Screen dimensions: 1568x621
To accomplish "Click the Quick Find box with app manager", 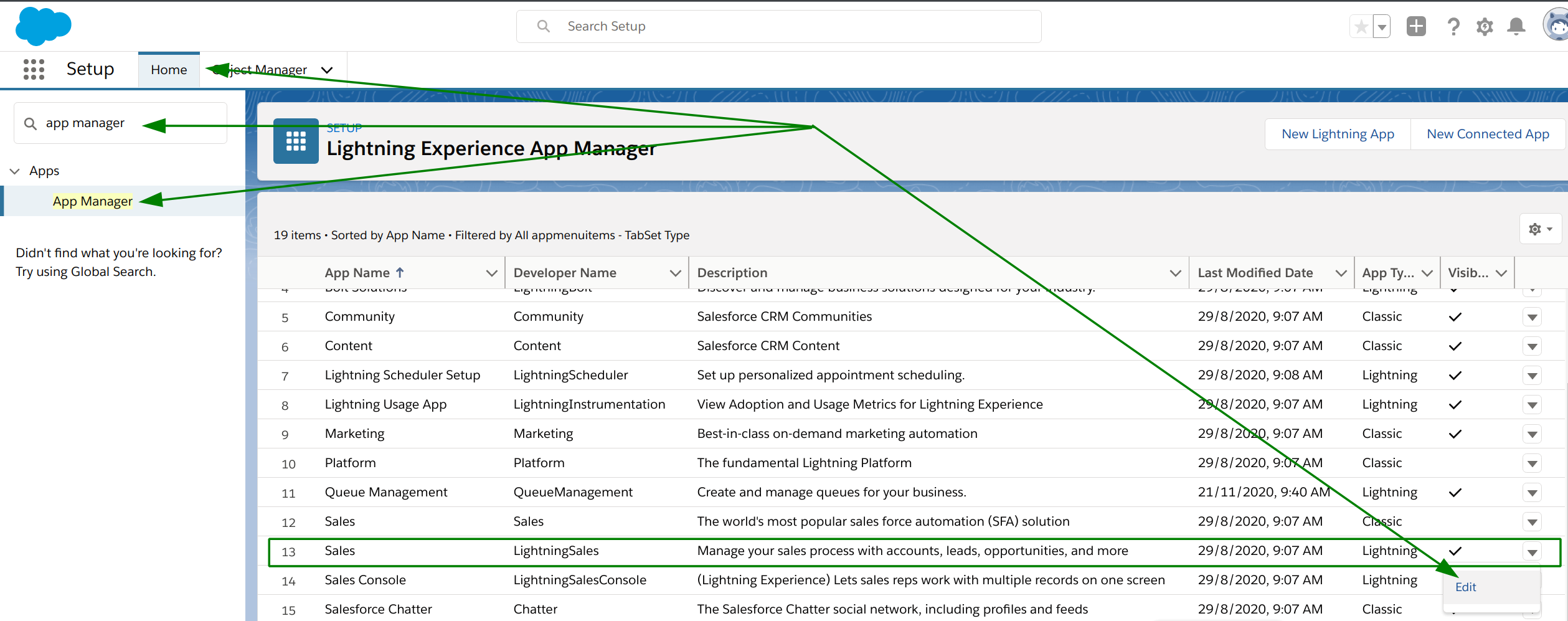I will click(120, 123).
